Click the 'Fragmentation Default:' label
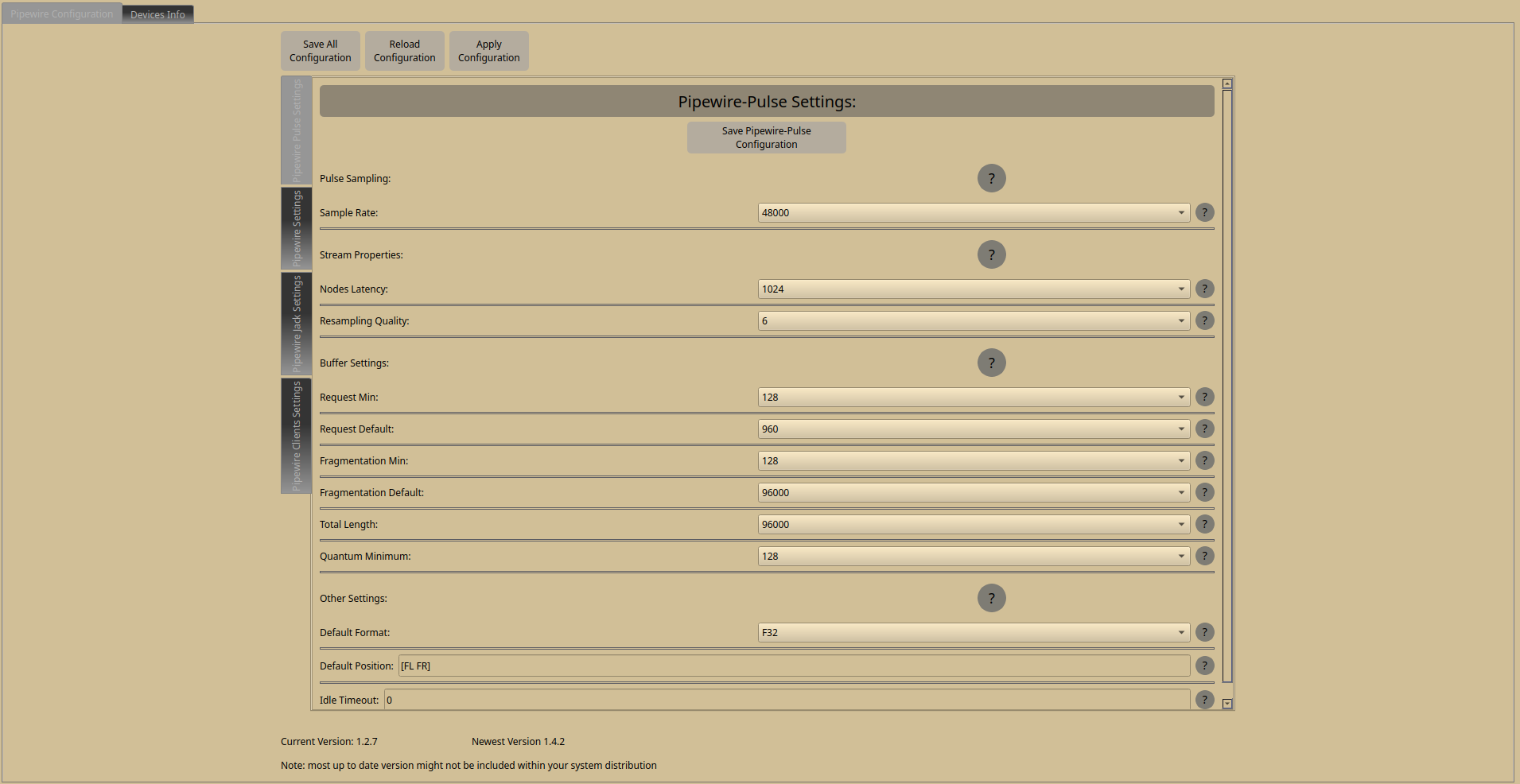The height and width of the screenshot is (784, 1520). pyautogui.click(x=371, y=492)
